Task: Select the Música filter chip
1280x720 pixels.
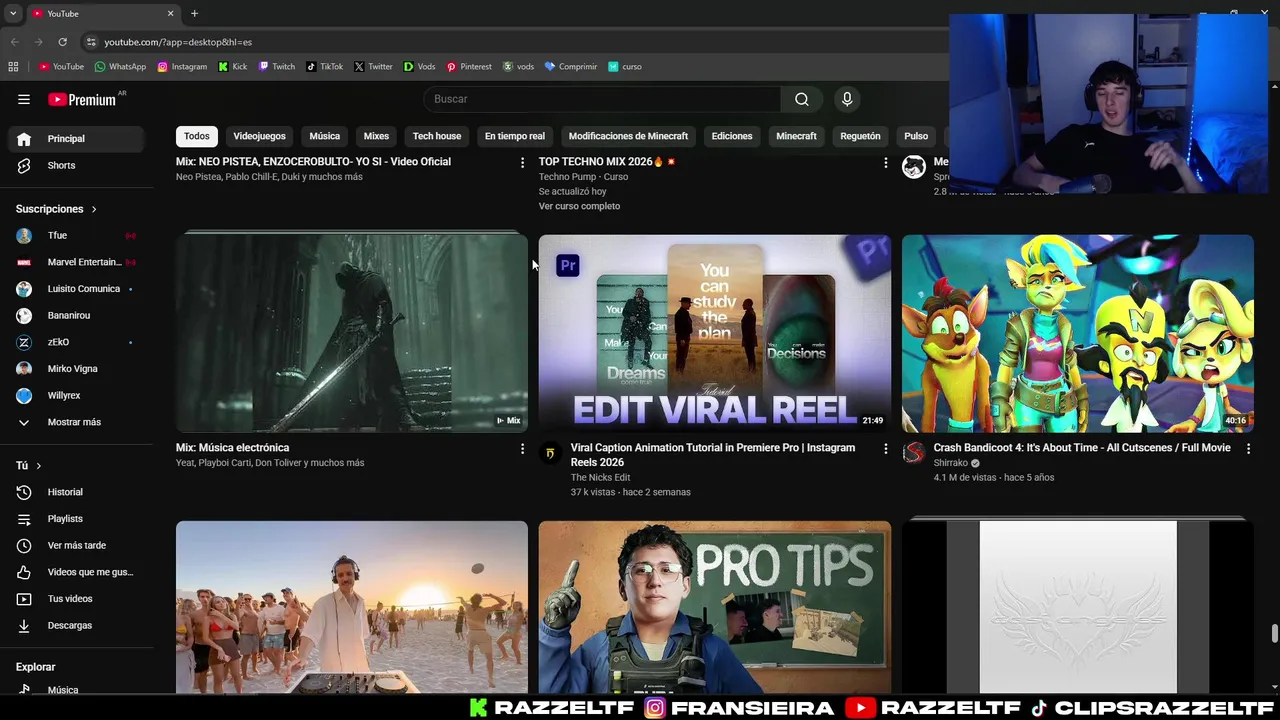Action: [x=324, y=136]
